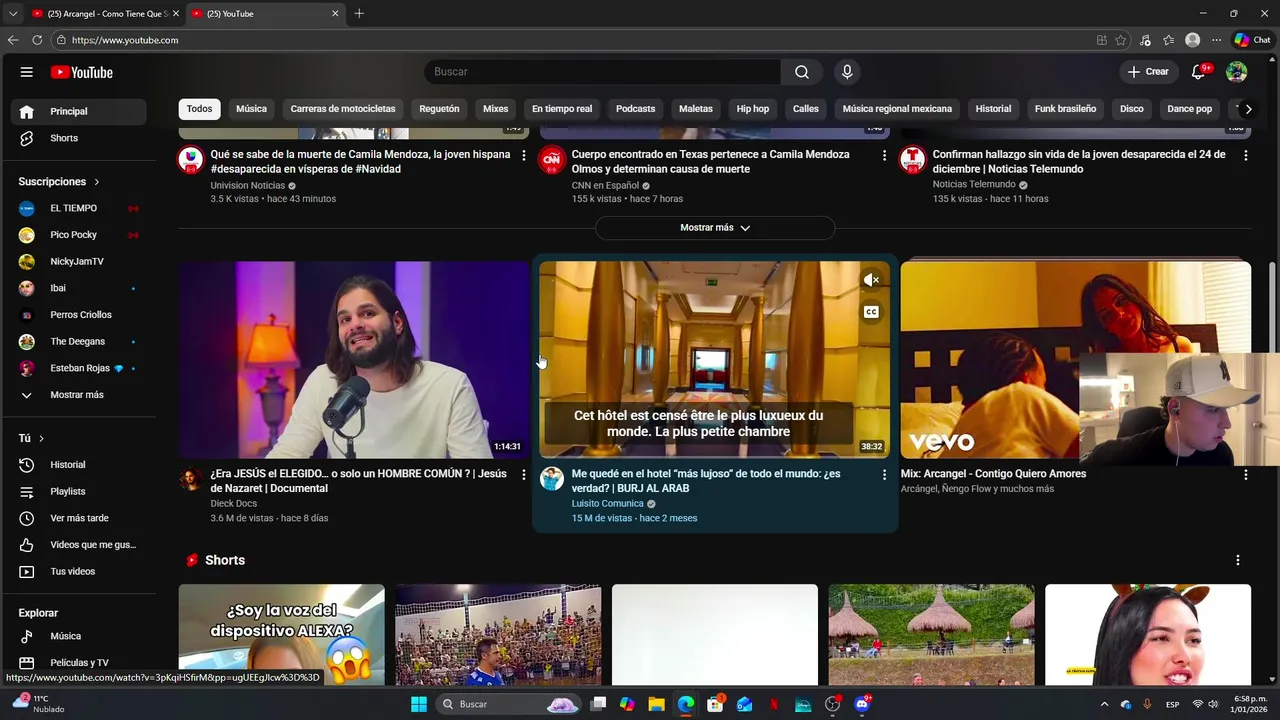Open Películas y TV under Explorar
1280x720 pixels.
pyautogui.click(x=78, y=663)
